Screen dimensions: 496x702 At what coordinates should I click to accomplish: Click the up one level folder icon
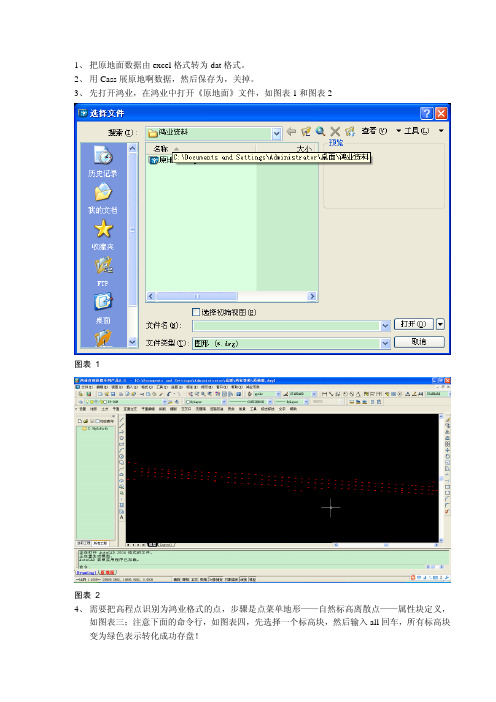pyautogui.click(x=306, y=131)
